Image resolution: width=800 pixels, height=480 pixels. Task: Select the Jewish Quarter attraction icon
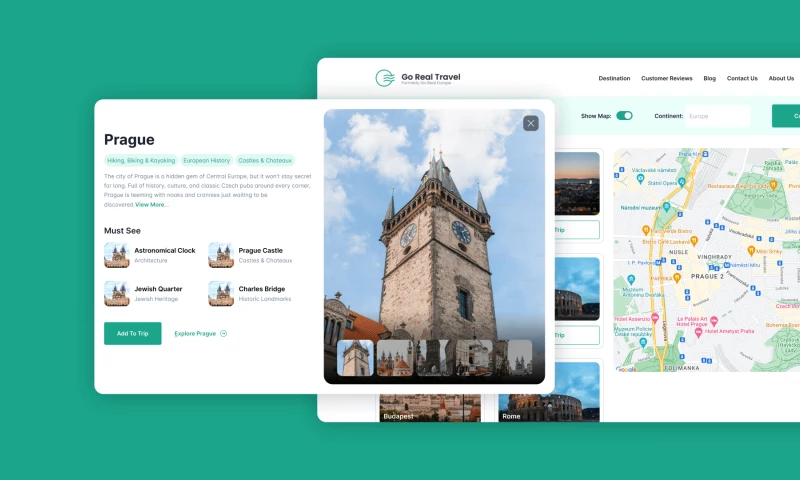click(x=117, y=293)
